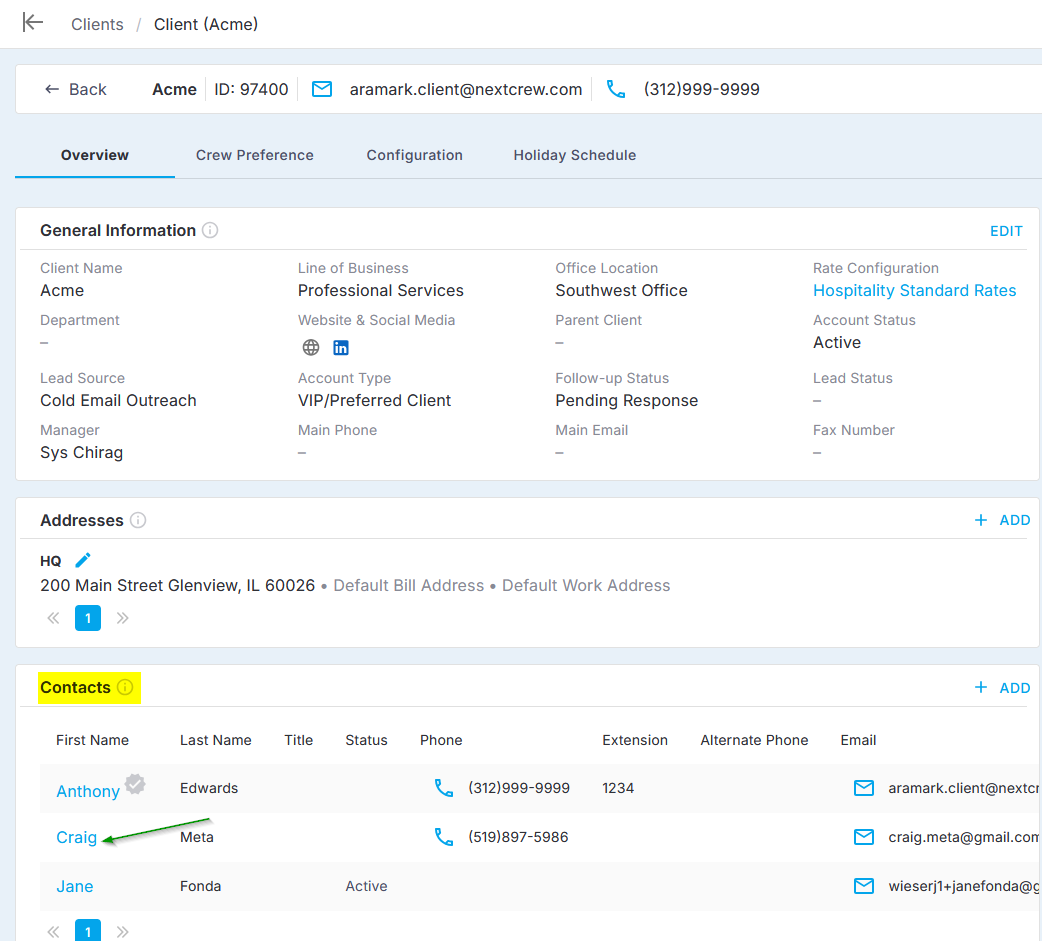Click the Back button
Image resolution: width=1042 pixels, height=941 pixels.
click(76, 89)
